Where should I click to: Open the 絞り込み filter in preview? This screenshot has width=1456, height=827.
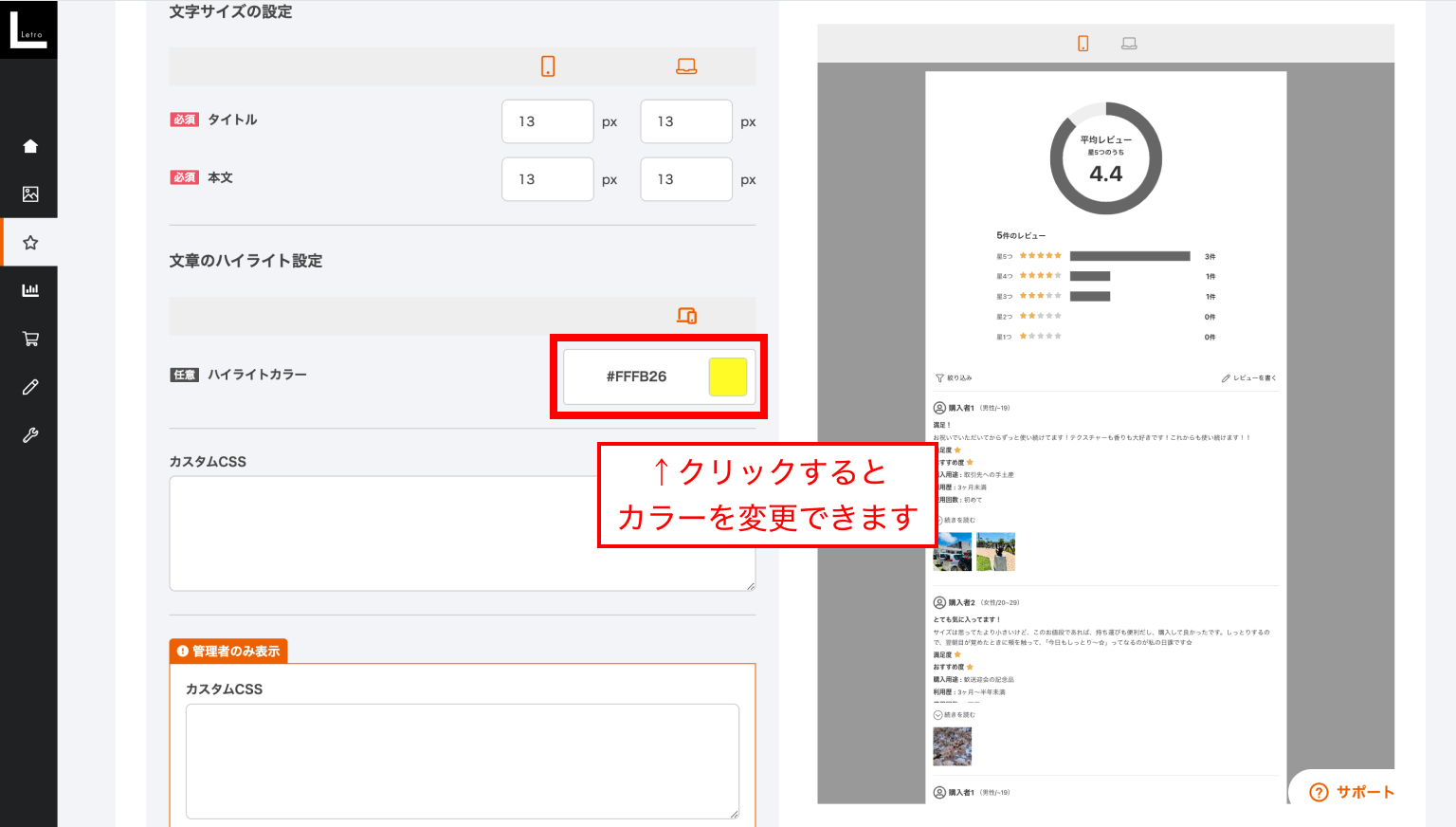954,377
